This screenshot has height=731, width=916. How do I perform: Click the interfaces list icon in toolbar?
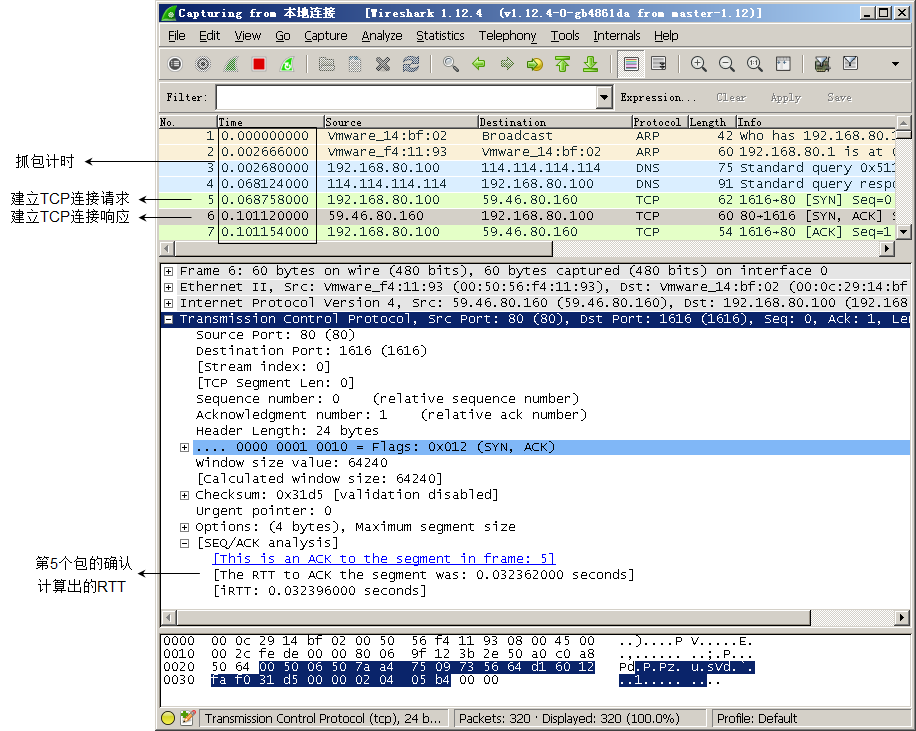pyautogui.click(x=175, y=64)
